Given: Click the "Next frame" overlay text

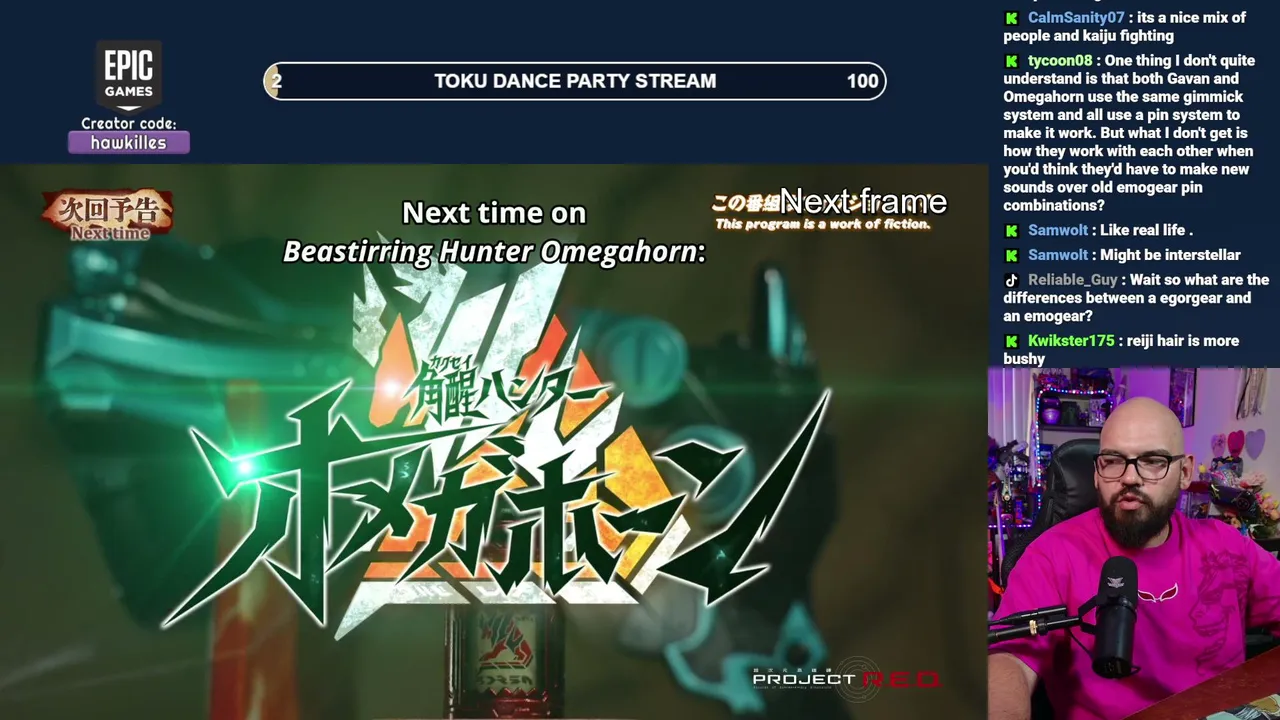Looking at the screenshot, I should click(x=863, y=202).
